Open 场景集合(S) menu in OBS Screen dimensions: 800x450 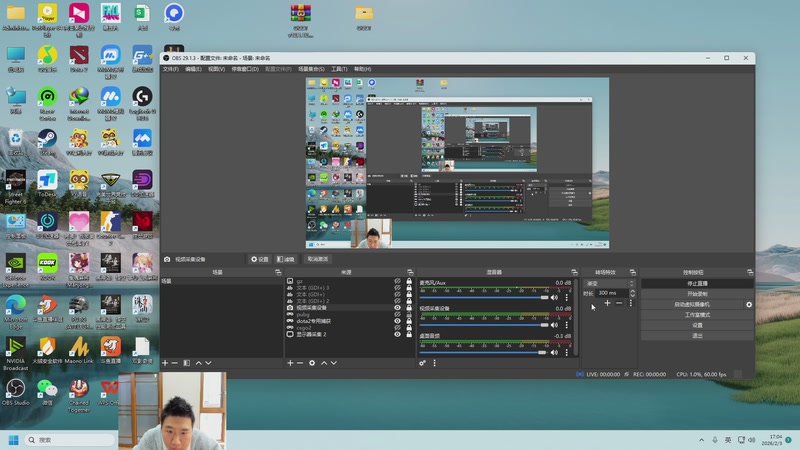point(311,69)
